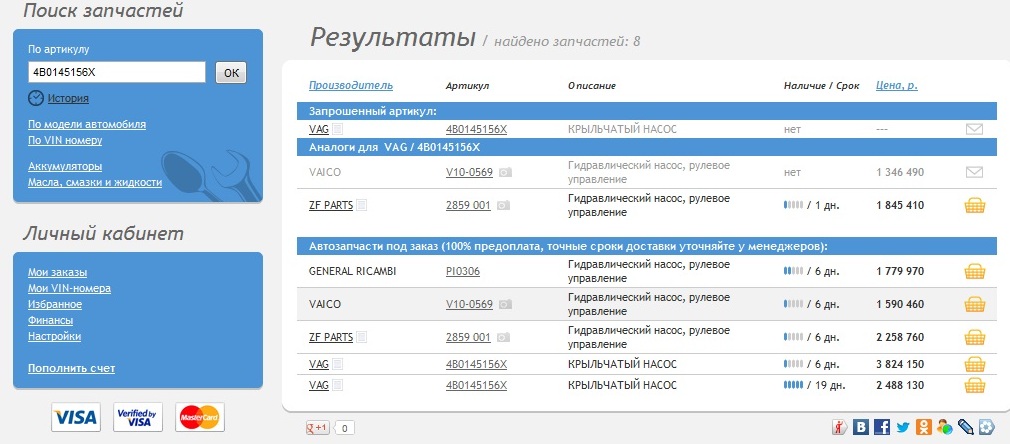The height and width of the screenshot is (444, 1010).
Task: Sort results by Производитель column
Action: tap(350, 86)
